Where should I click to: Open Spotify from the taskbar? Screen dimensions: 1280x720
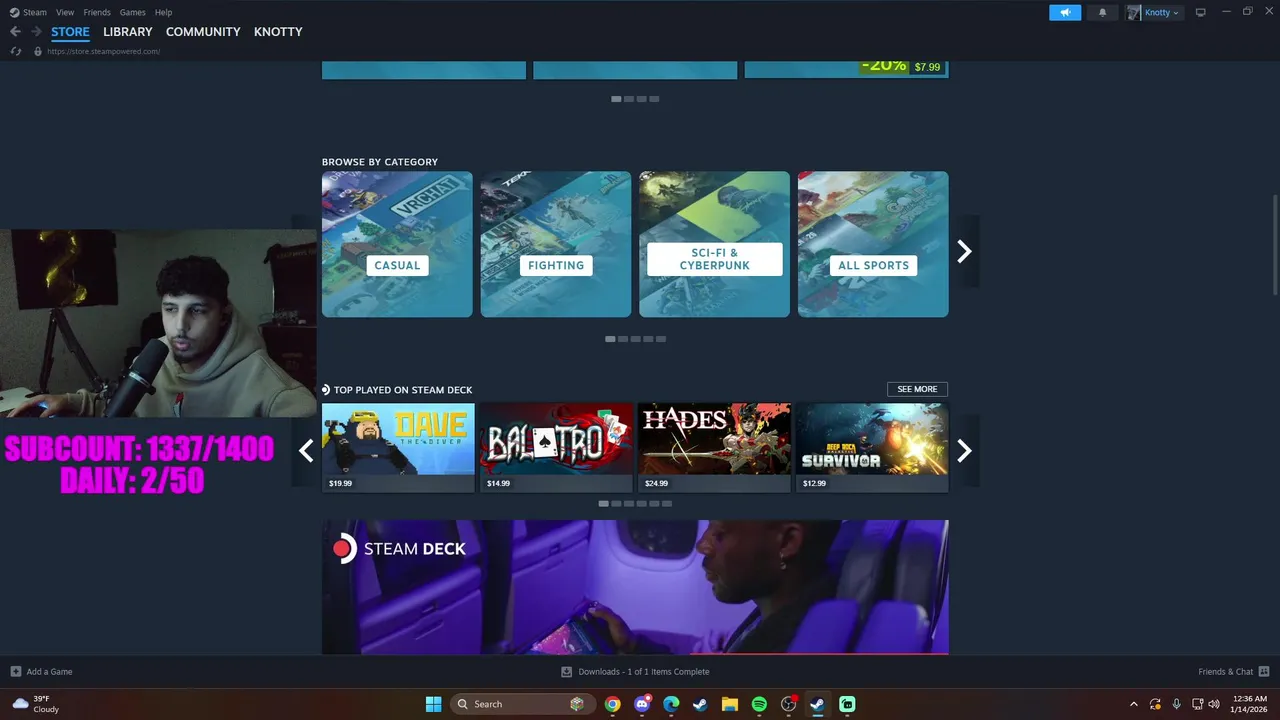[759, 704]
